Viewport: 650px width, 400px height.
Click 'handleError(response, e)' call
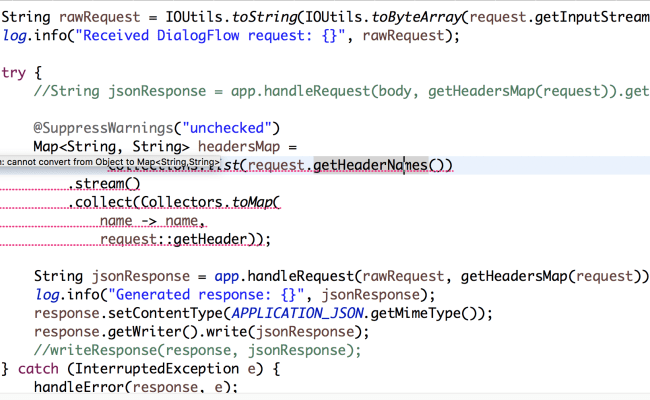click(136, 387)
